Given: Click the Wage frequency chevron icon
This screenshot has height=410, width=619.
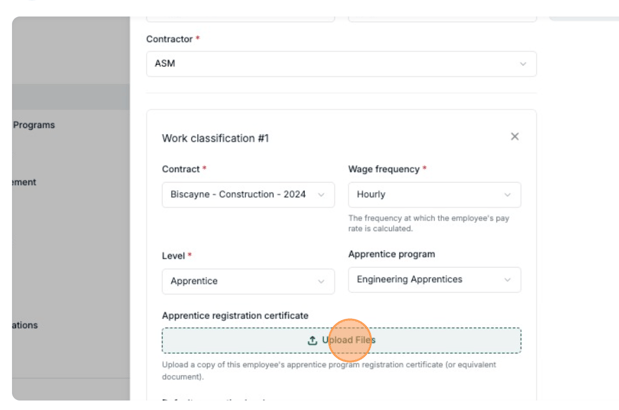Looking at the screenshot, I should tap(507, 195).
